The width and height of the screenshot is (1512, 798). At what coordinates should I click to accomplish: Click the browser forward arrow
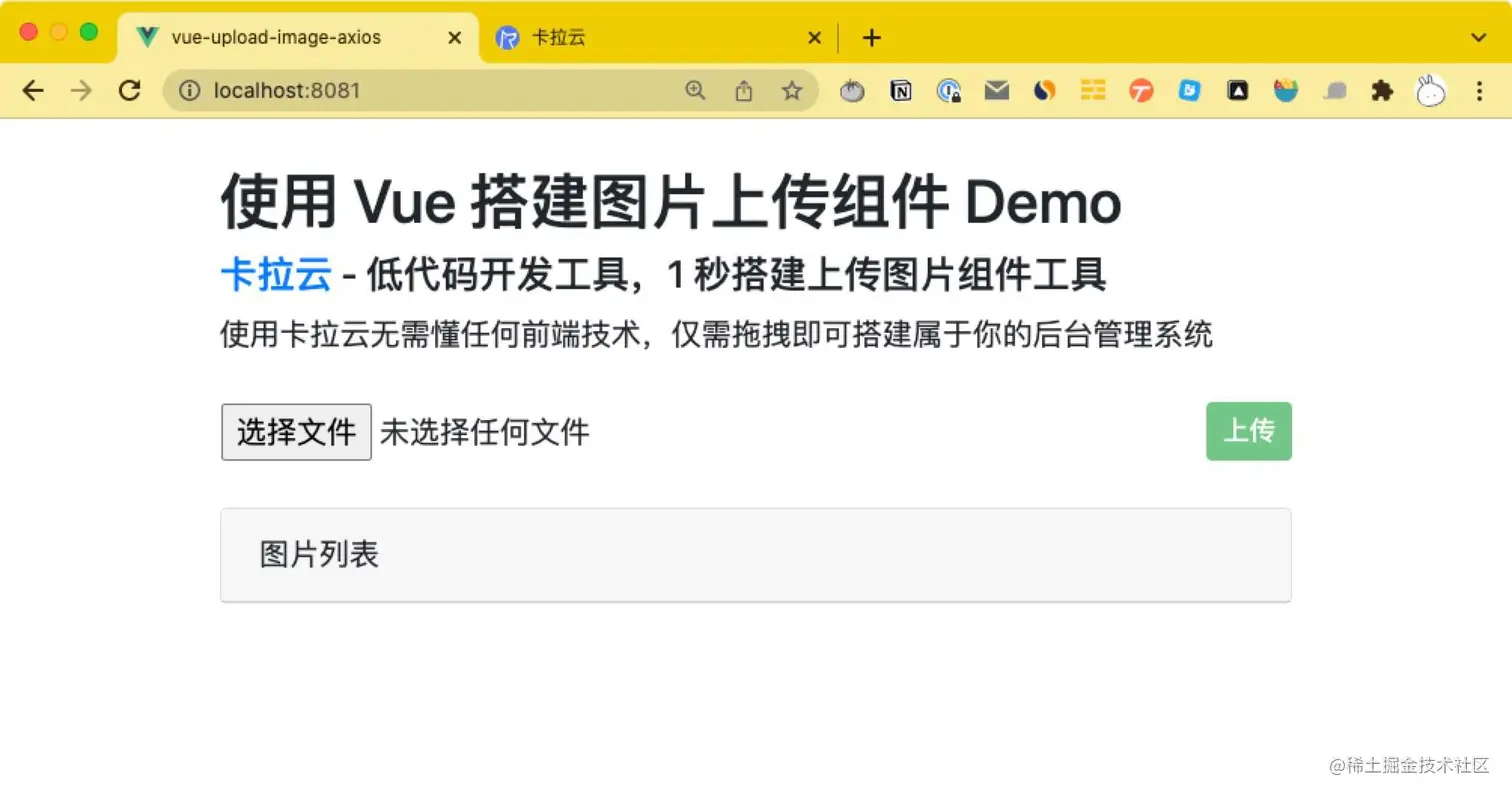click(x=81, y=91)
